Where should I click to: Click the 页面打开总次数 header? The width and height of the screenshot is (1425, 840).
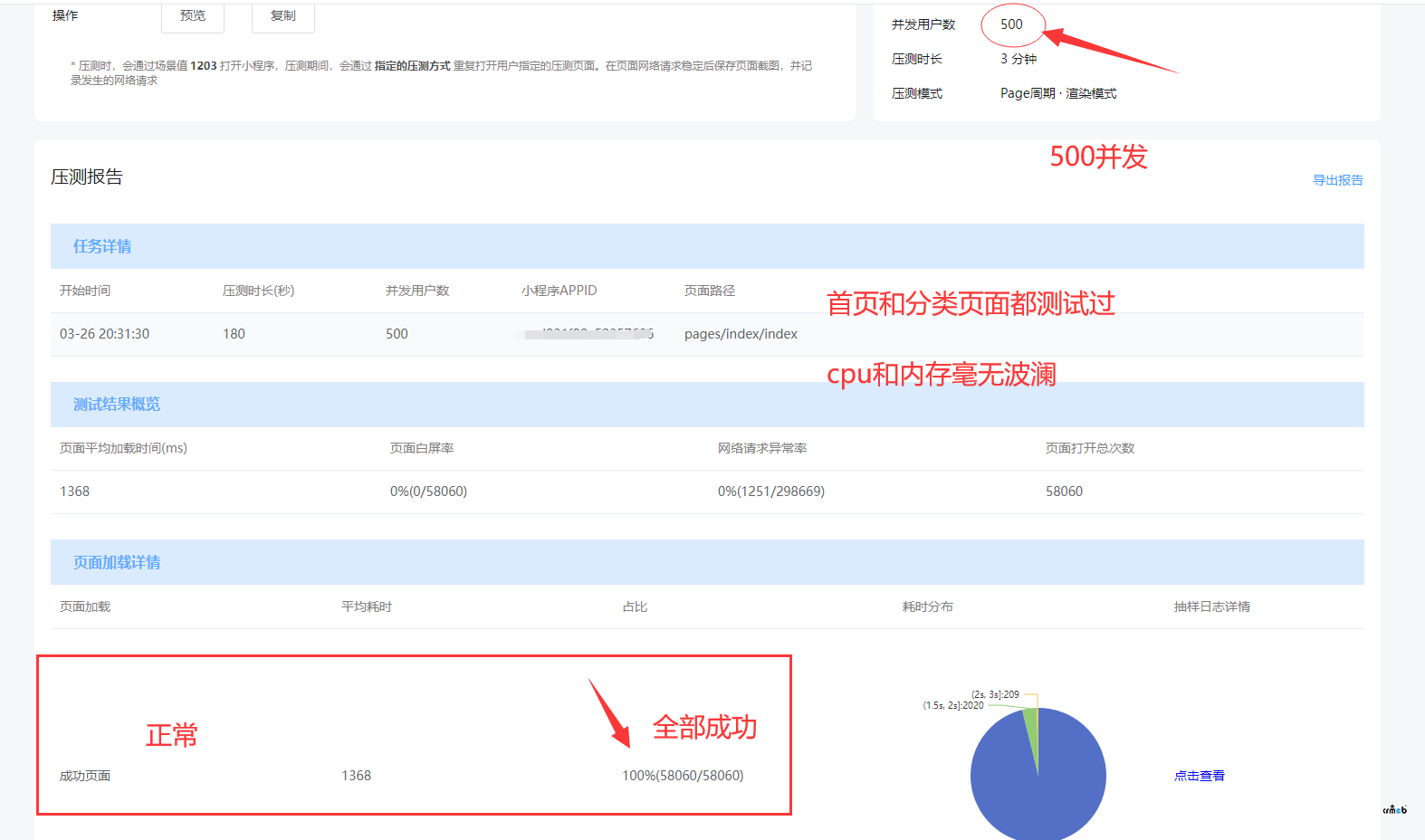pyautogui.click(x=1090, y=448)
